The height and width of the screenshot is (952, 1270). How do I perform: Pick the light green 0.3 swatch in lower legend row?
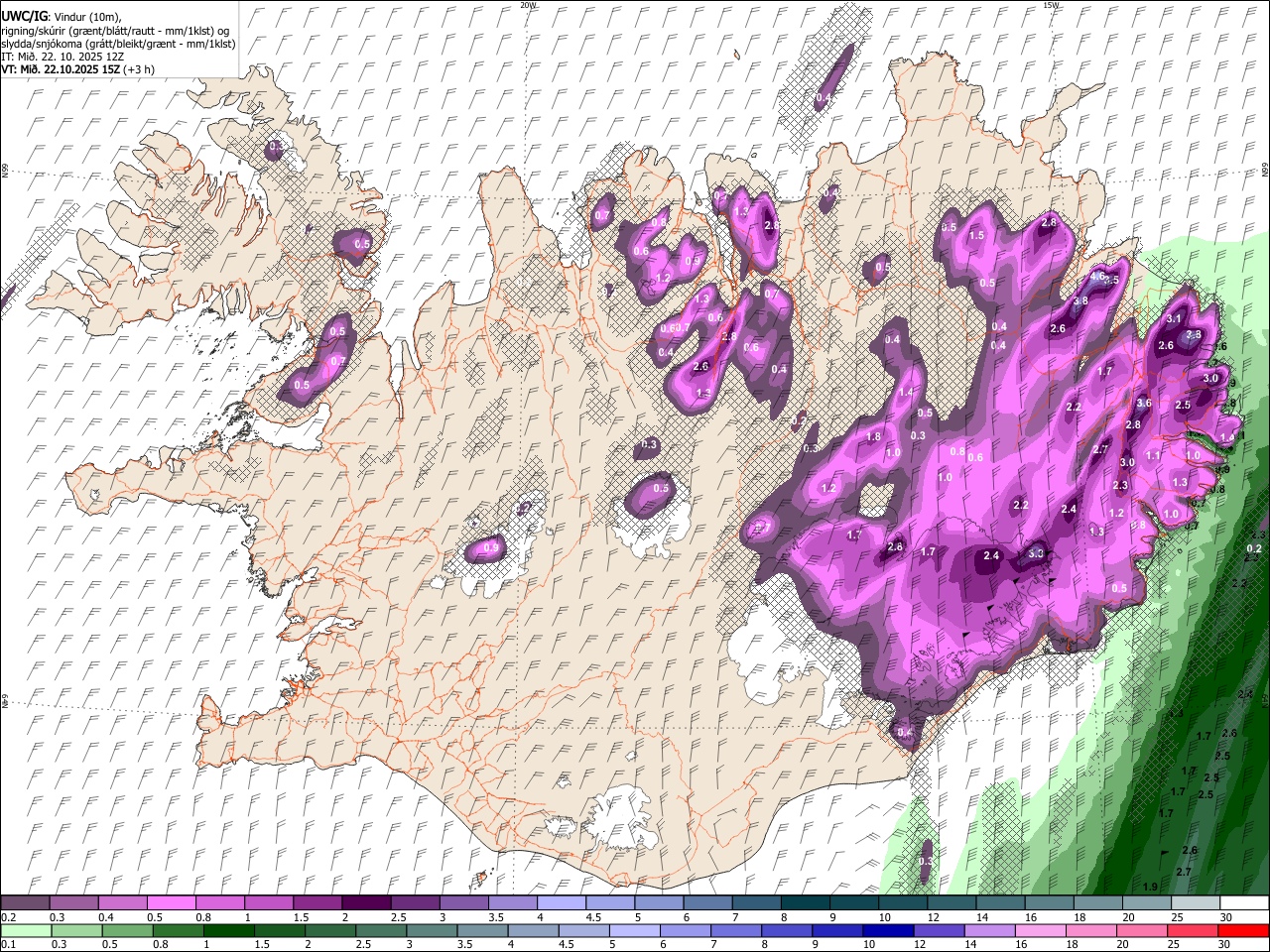click(x=76, y=930)
